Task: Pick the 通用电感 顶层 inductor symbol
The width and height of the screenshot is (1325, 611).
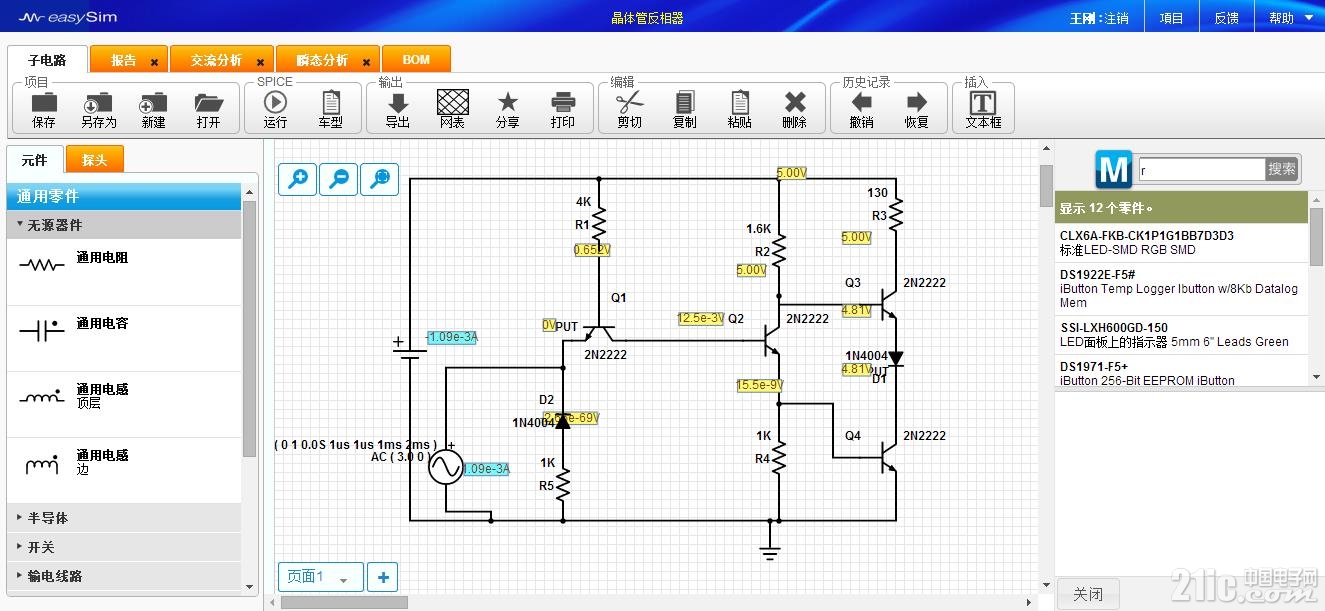Action: pos(42,397)
